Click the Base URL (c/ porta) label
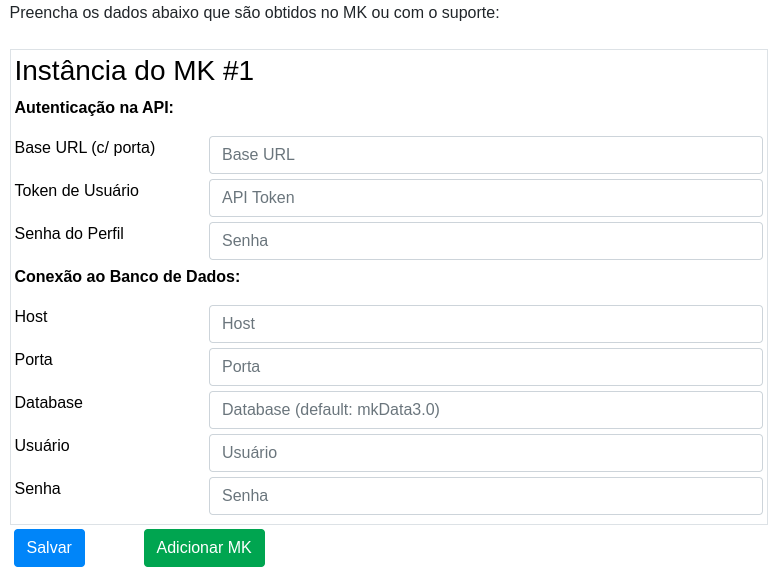778x574 pixels. click(x=85, y=148)
